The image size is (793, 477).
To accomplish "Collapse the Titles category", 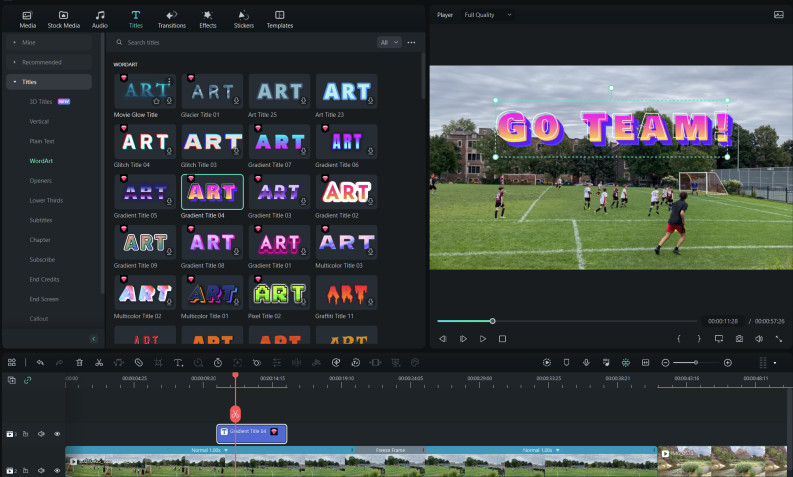I will (x=49, y=82).
